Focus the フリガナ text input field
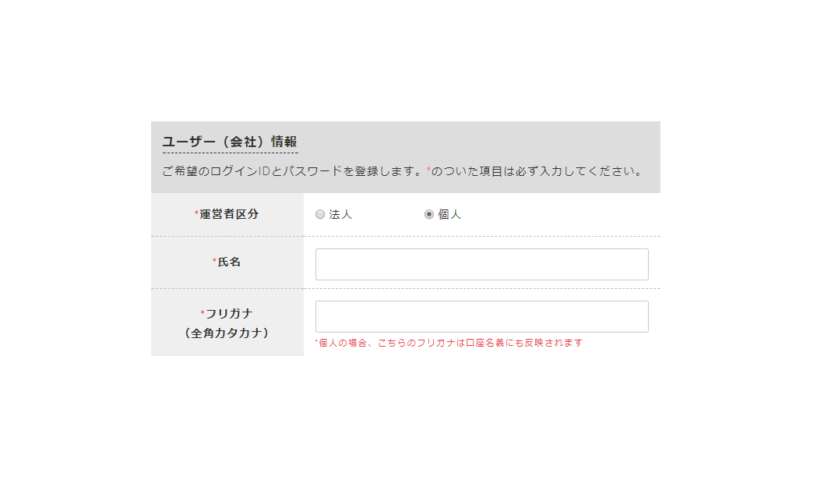Screen dimensions: 839x493 pos(481,316)
